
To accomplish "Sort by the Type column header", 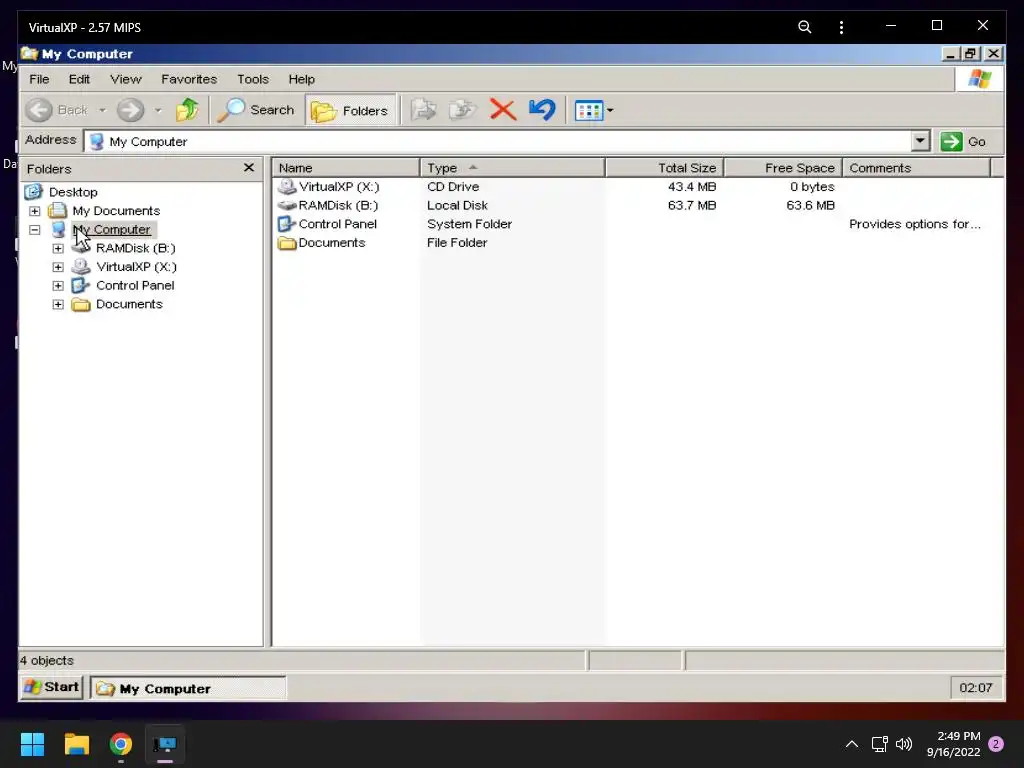I will (x=513, y=168).
